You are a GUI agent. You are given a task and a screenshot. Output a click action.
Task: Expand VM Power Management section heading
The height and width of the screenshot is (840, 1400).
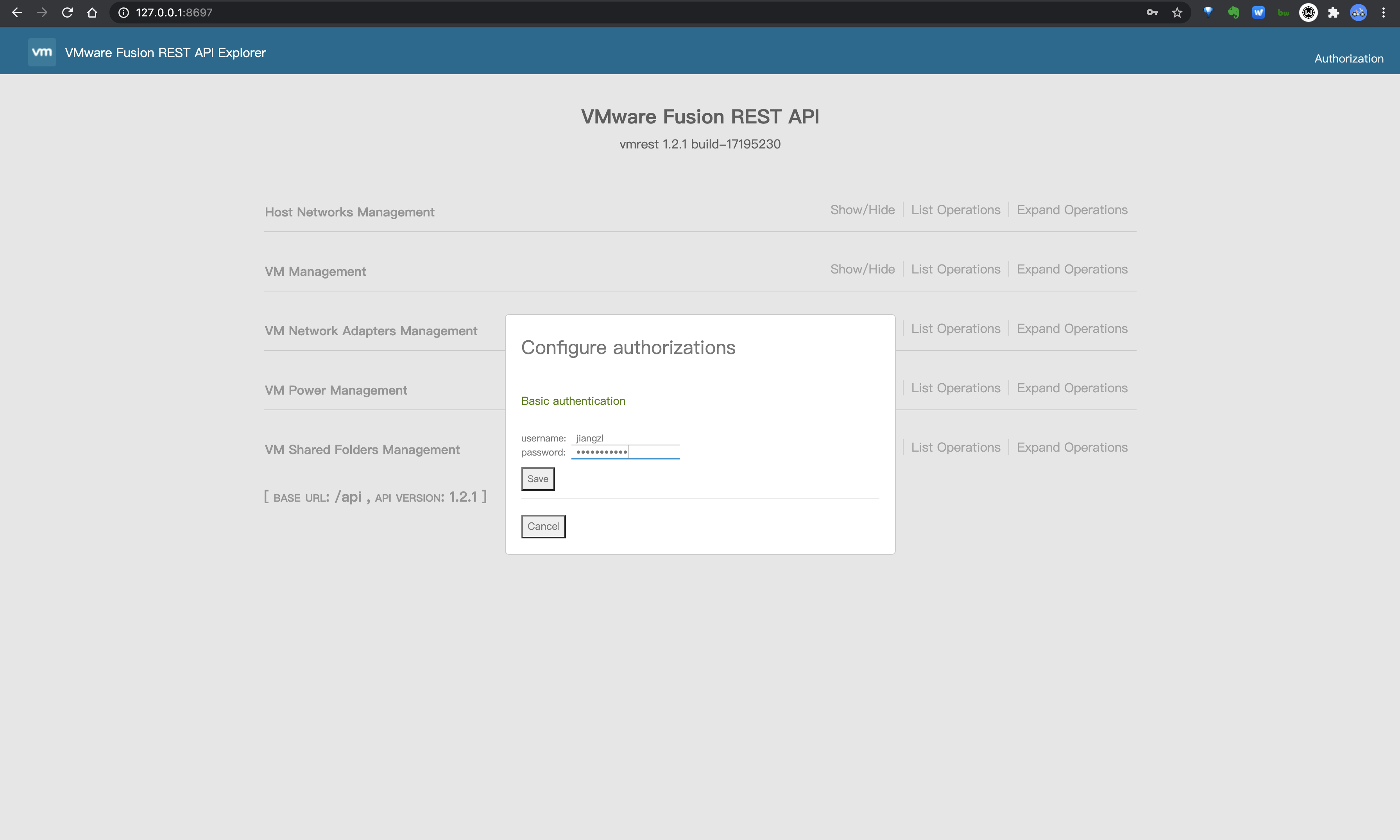pyautogui.click(x=336, y=390)
